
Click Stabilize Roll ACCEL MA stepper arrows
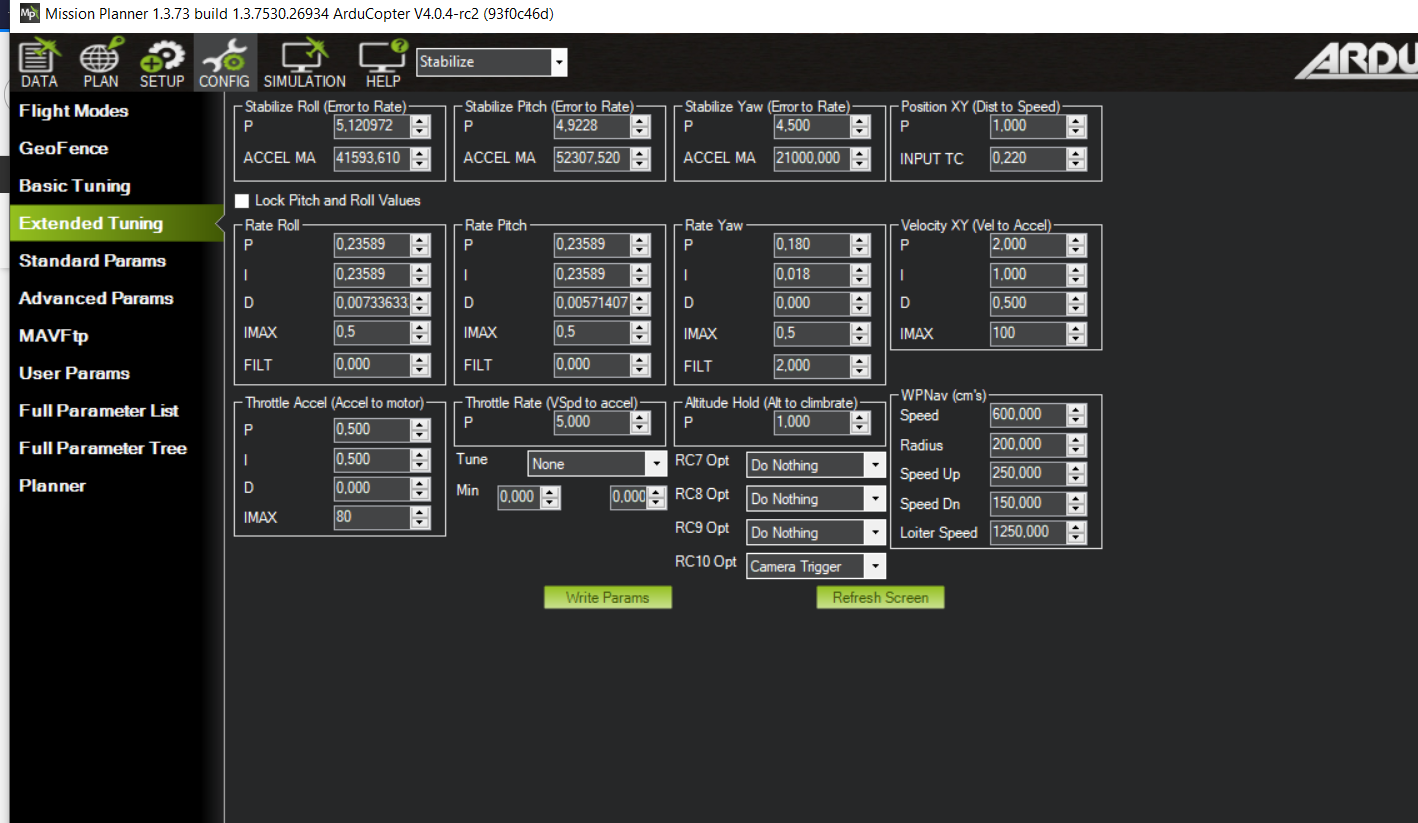[420, 159]
